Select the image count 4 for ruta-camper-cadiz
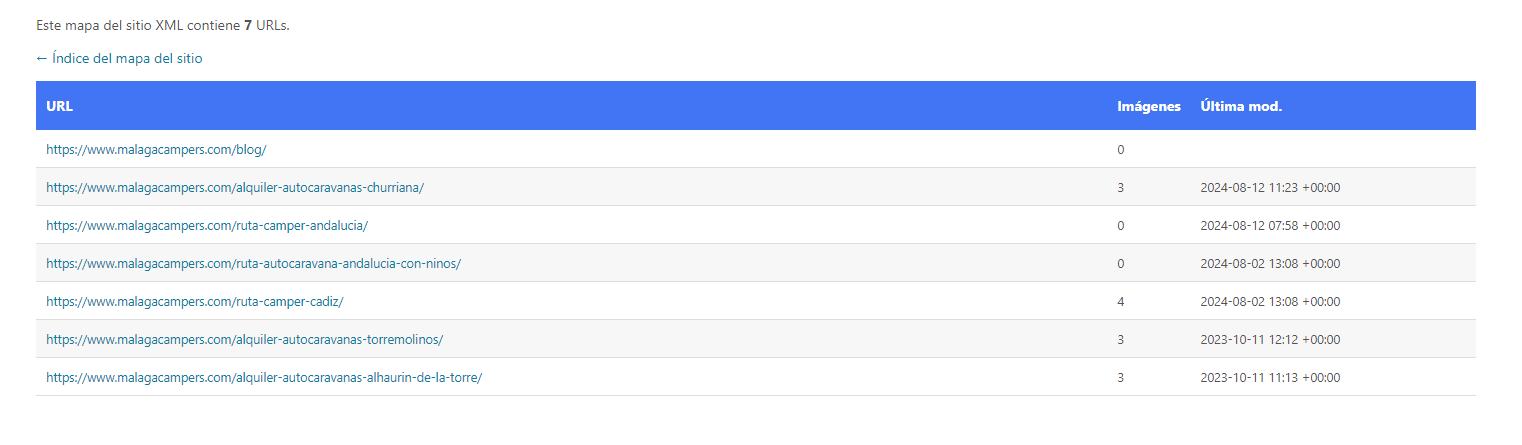The width and height of the screenshot is (1522, 445). tap(1121, 302)
